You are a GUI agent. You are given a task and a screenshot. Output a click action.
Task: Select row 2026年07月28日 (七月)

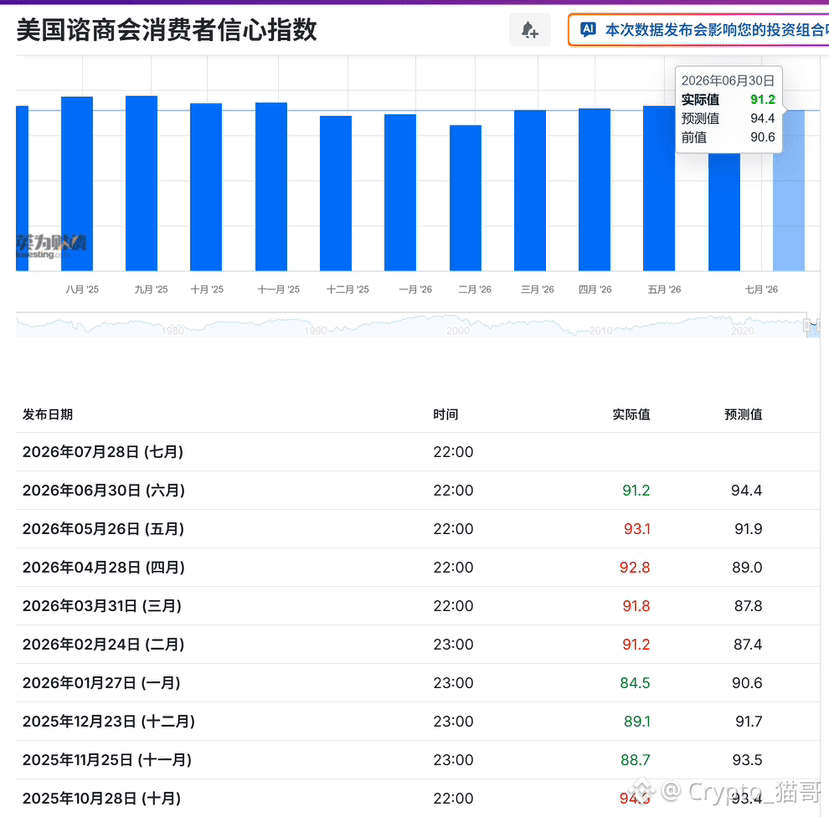(418, 452)
